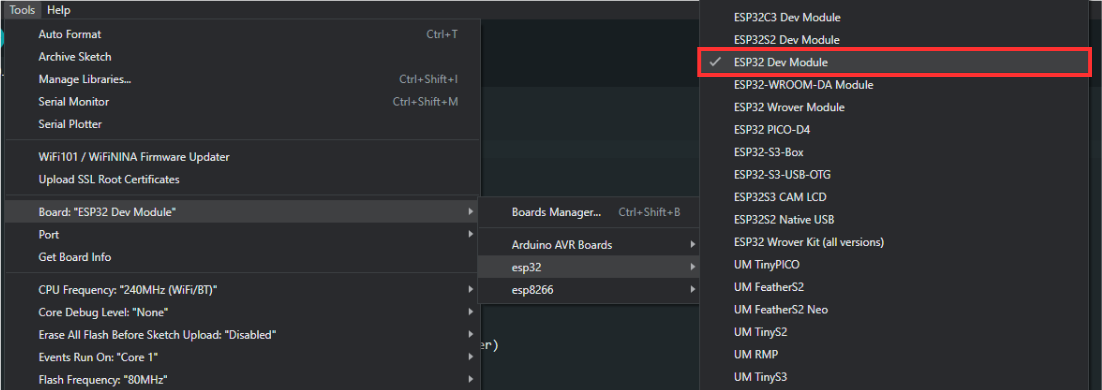Viewport: 1102px width, 390px height.
Task: Select the checked ESP32 Dev Module board
Action: click(894, 63)
